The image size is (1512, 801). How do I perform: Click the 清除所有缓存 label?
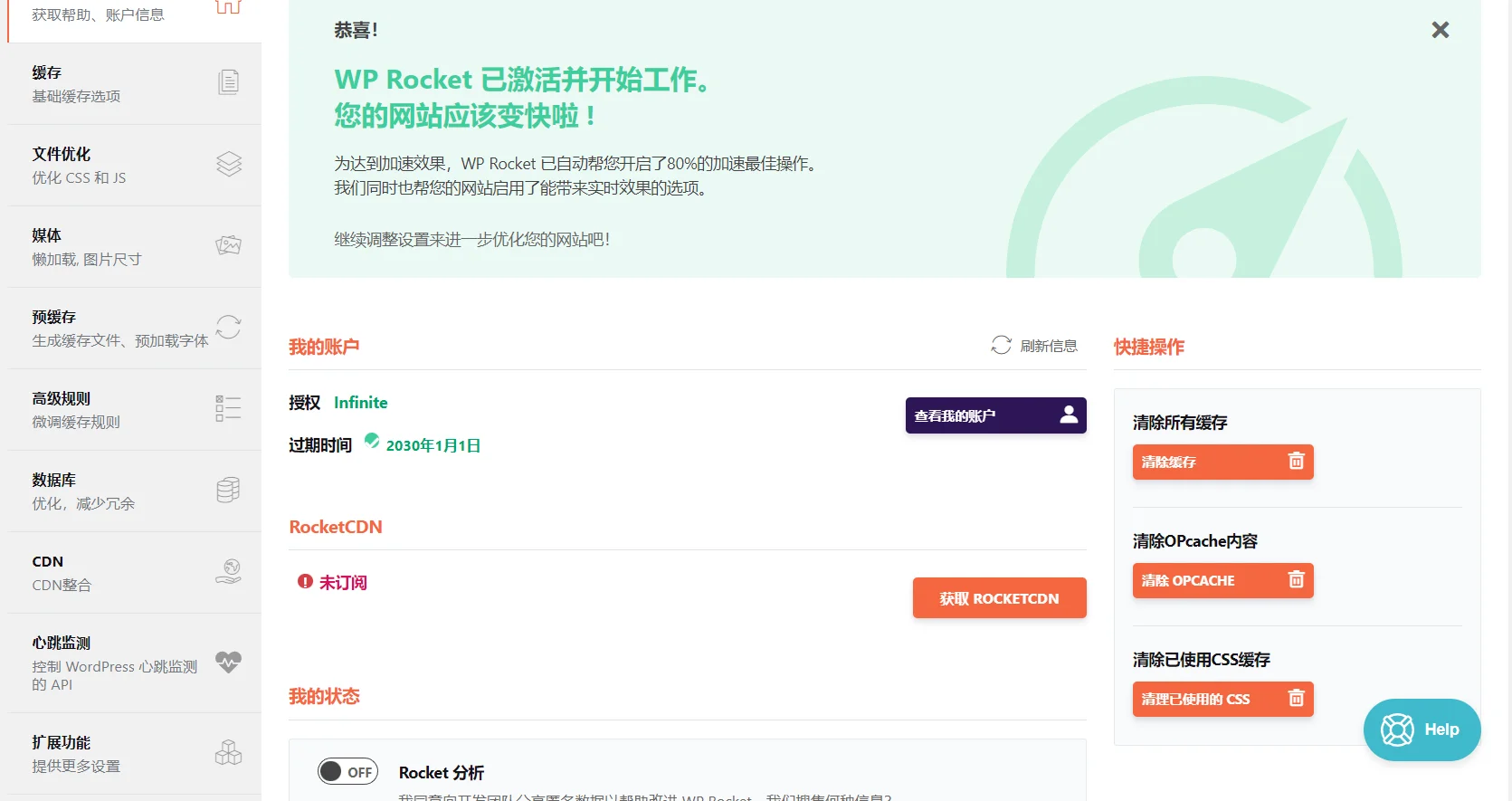[1180, 423]
